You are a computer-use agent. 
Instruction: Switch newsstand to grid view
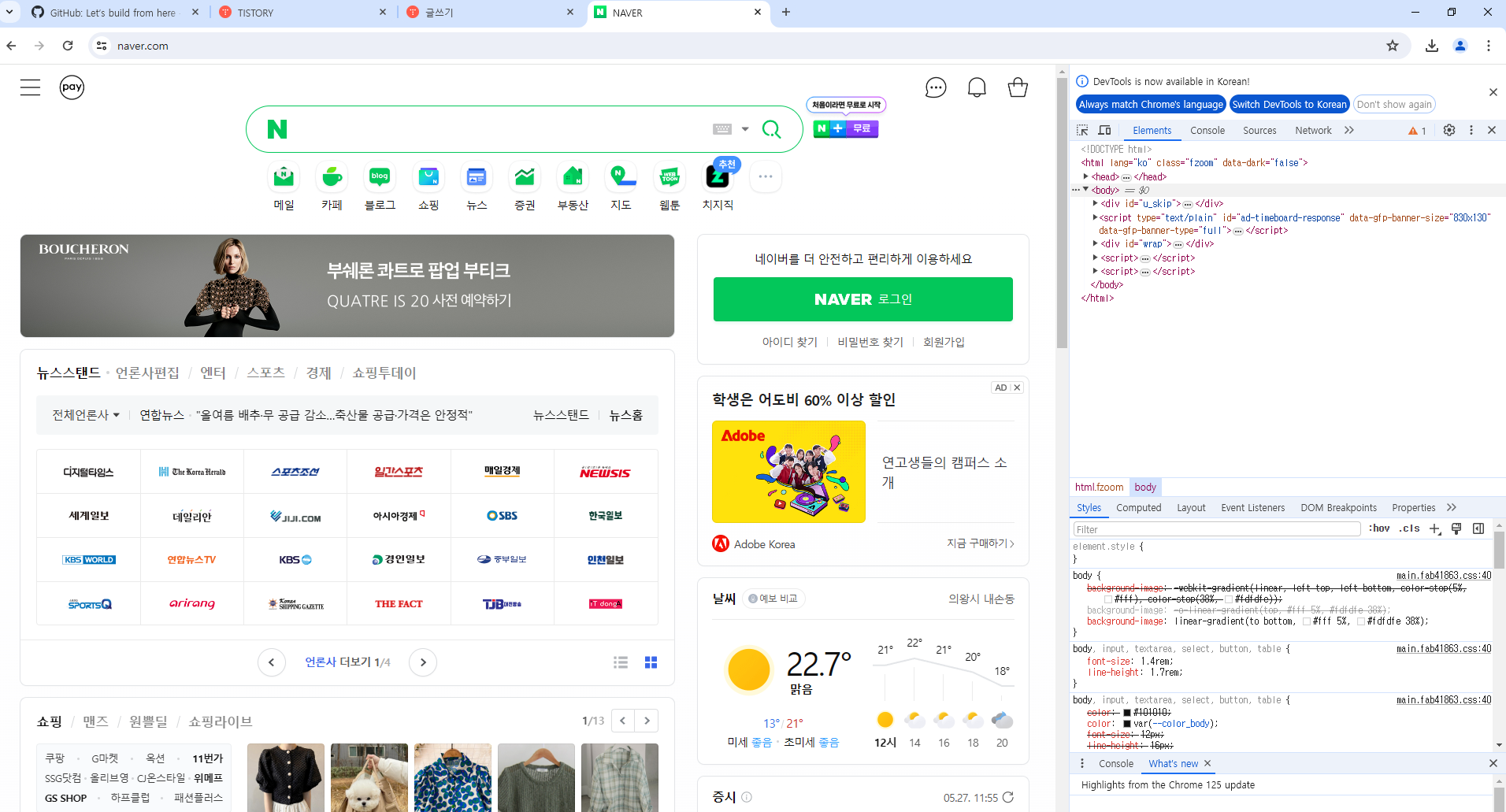(x=651, y=662)
